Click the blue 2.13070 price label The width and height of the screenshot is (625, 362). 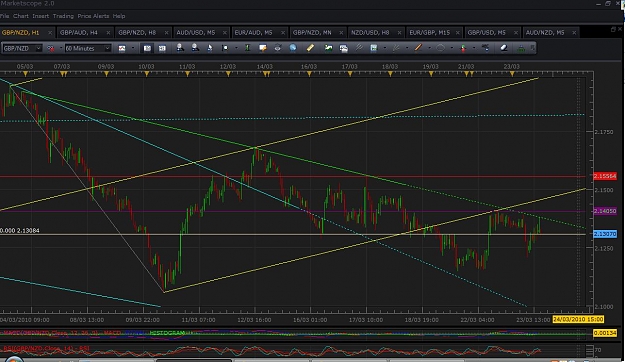click(x=605, y=234)
